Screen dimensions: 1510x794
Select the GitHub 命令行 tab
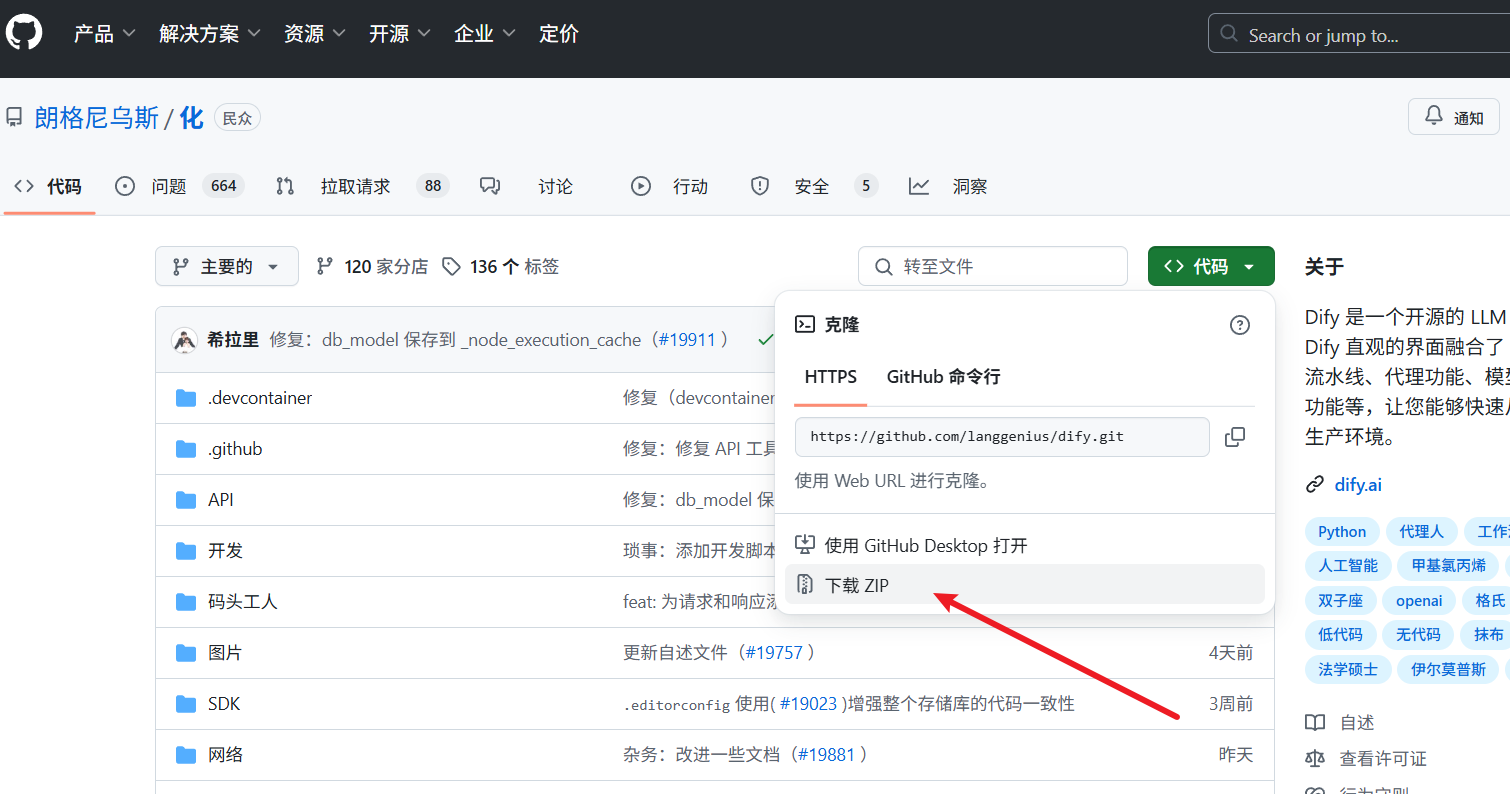[x=943, y=377]
